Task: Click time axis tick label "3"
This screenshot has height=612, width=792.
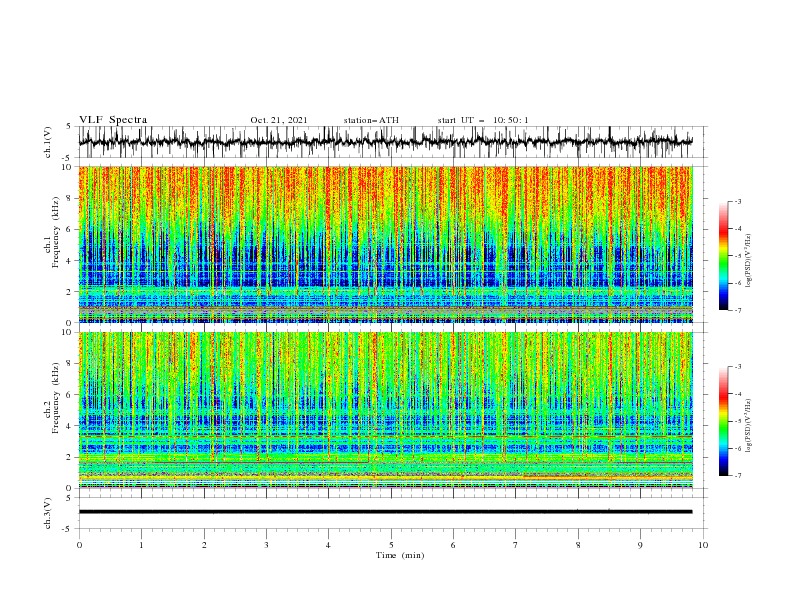Action: (x=266, y=545)
